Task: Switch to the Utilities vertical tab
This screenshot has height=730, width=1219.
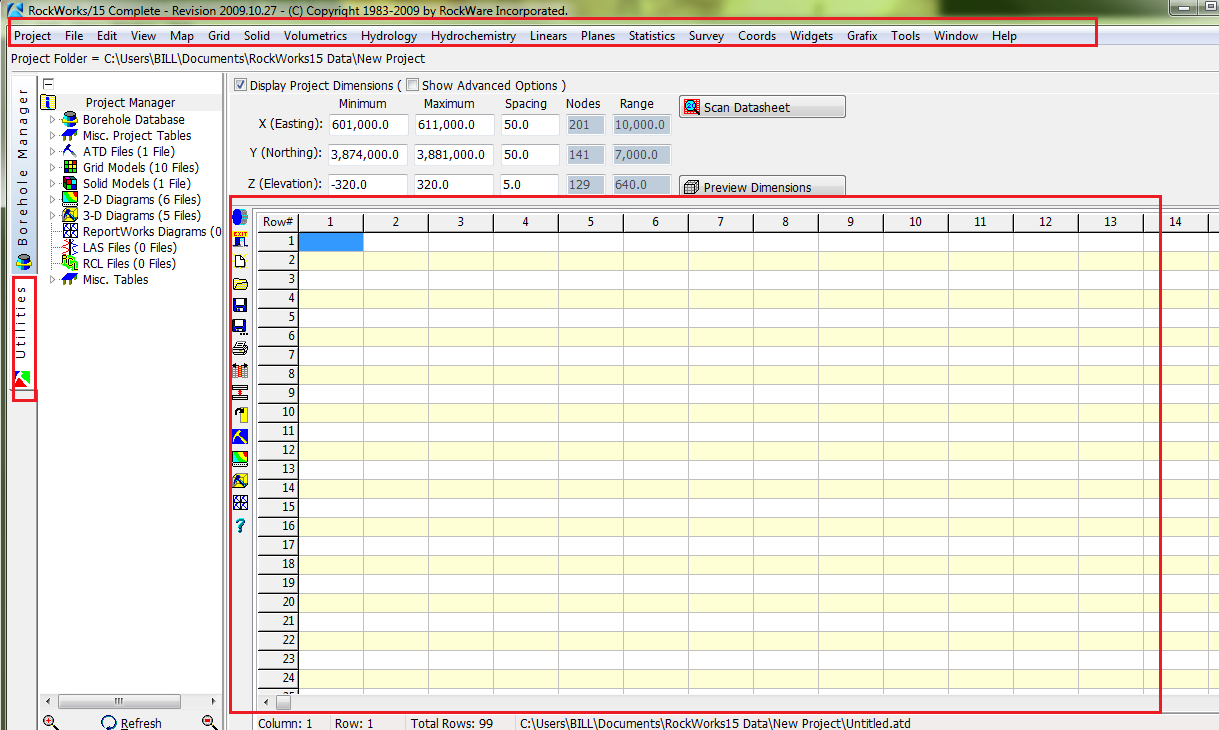Action: pyautogui.click(x=23, y=336)
